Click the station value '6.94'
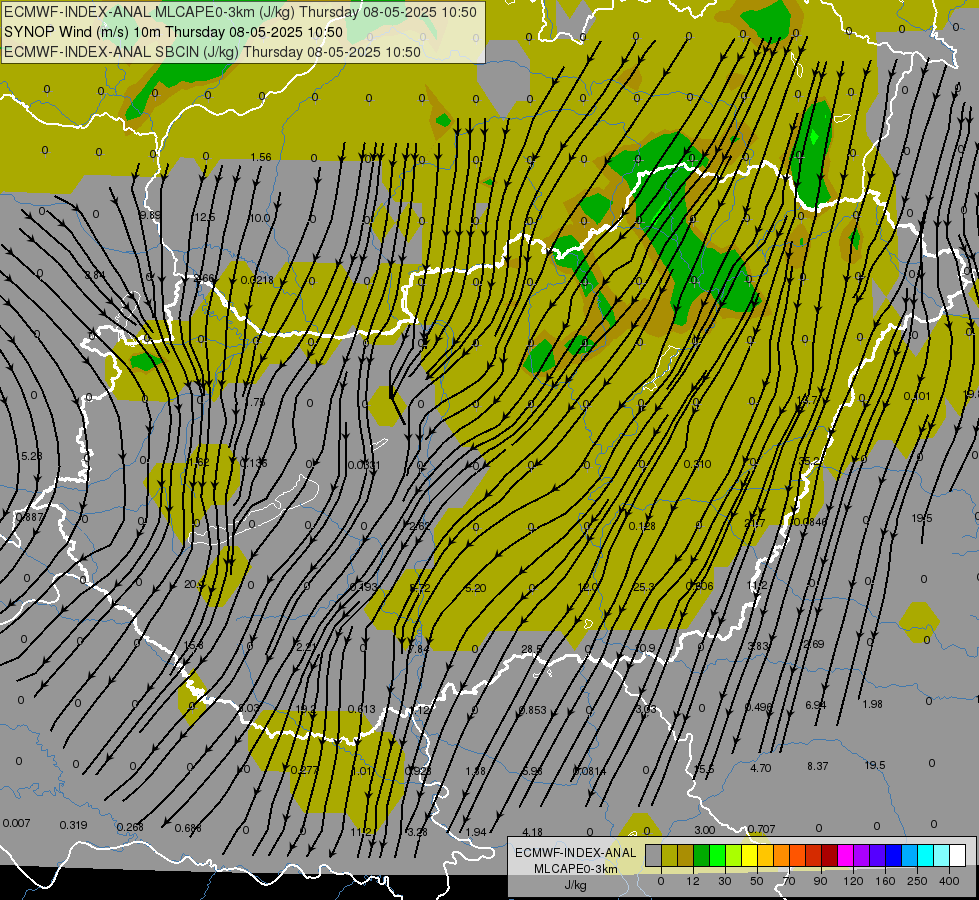 click(815, 705)
